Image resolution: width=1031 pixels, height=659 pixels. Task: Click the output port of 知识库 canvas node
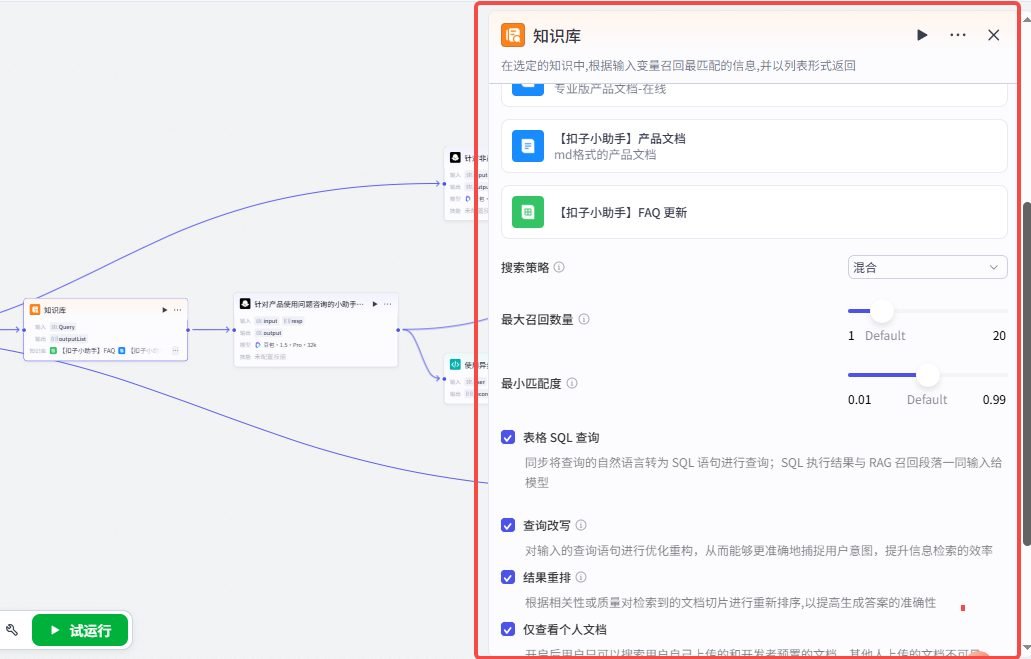pyautogui.click(x=188, y=330)
